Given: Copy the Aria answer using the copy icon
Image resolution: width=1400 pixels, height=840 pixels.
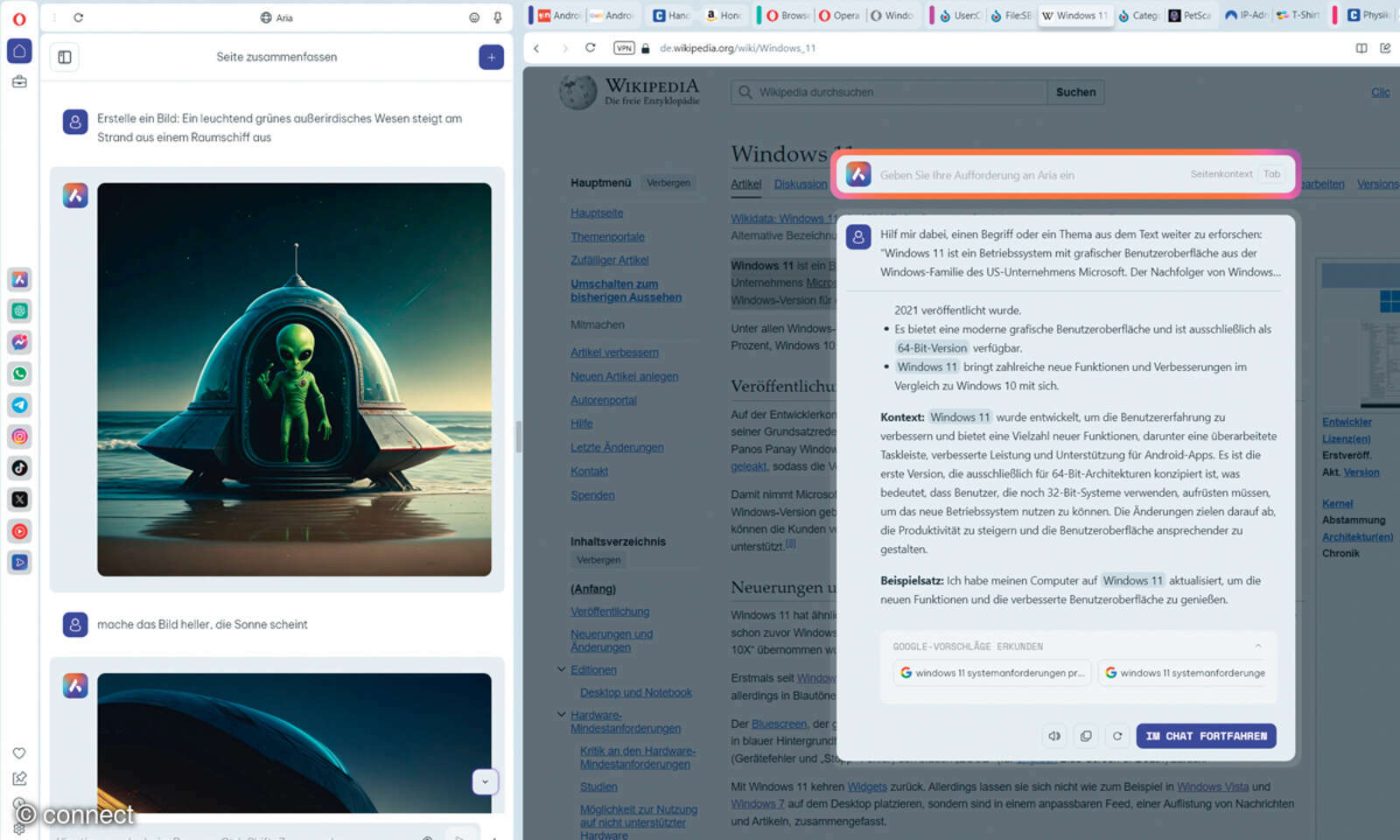Looking at the screenshot, I should pyautogui.click(x=1086, y=736).
